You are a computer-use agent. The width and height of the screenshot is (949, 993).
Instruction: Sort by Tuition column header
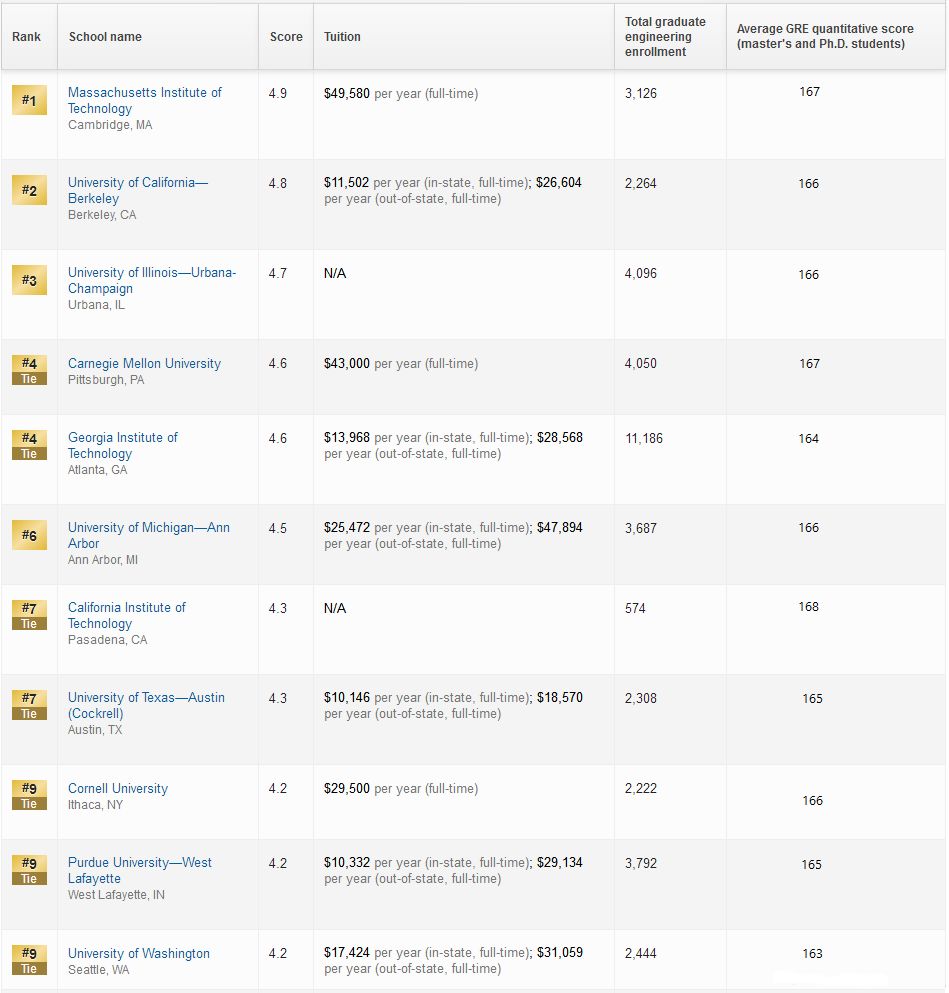[x=464, y=37]
